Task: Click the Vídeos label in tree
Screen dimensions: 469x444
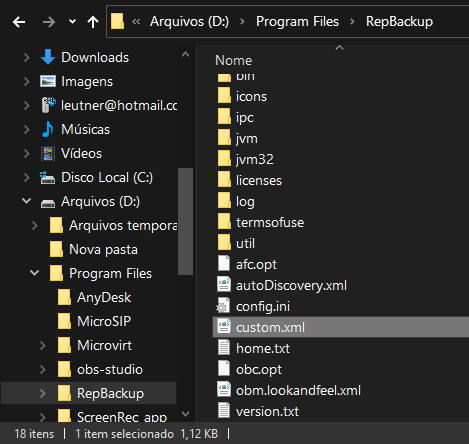Action: tap(81, 153)
